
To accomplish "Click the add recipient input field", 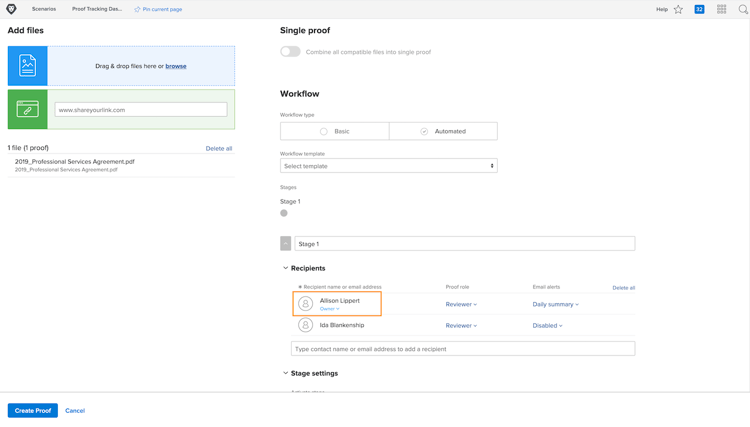I will pos(462,348).
